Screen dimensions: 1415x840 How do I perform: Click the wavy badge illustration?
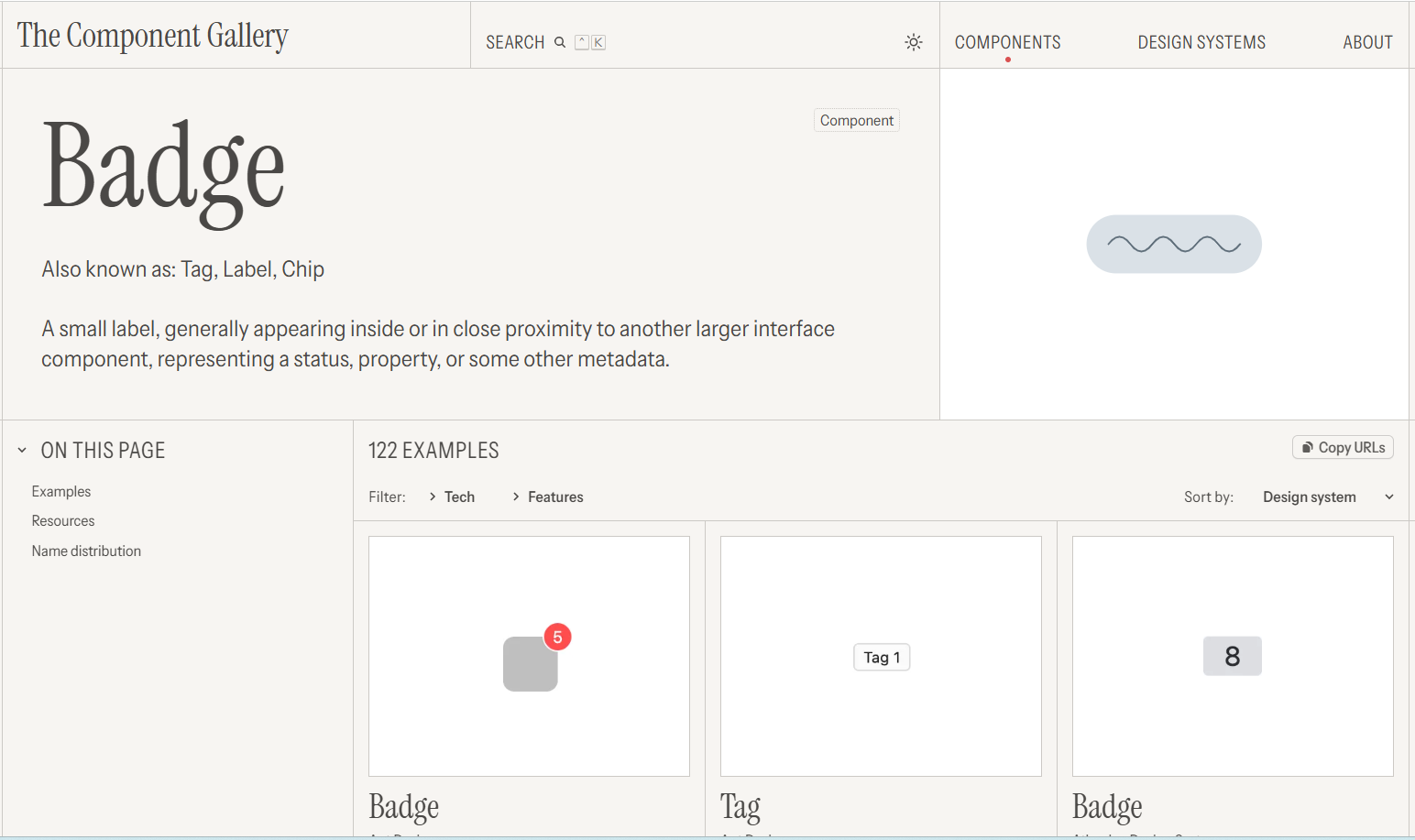tap(1173, 244)
